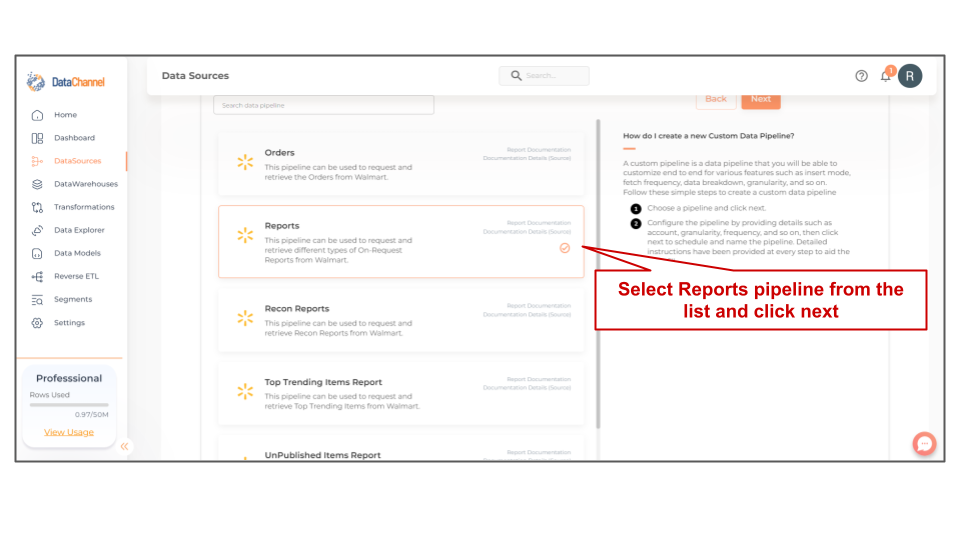Open Recon Reports Report Documentation link
960x540 pixels.
(x=539, y=306)
